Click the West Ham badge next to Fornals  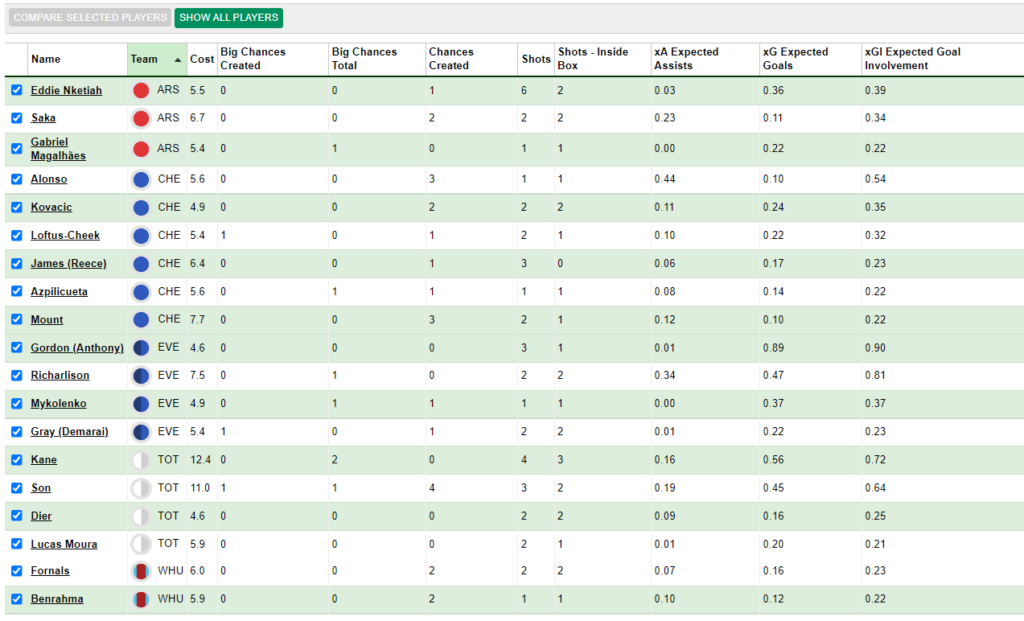pyautogui.click(x=142, y=571)
